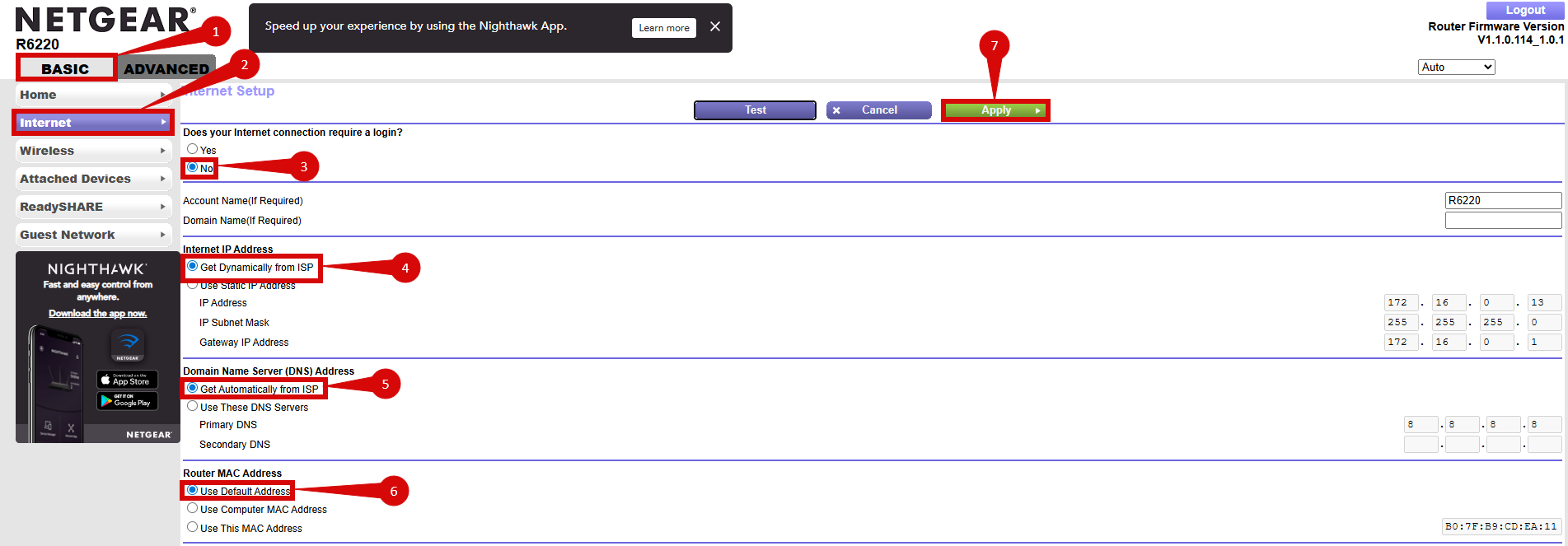Click first octet of IP Subnet Mask

tap(1401, 322)
